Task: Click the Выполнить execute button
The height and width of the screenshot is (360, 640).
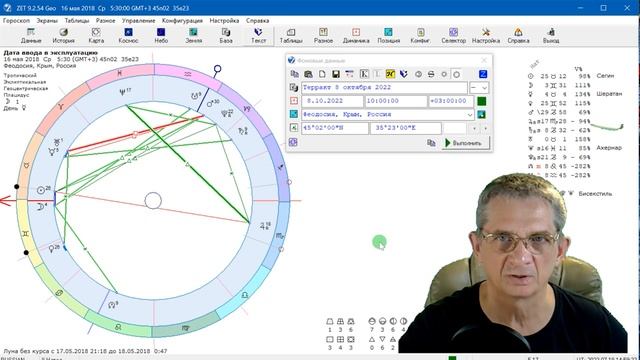Action: [465, 143]
